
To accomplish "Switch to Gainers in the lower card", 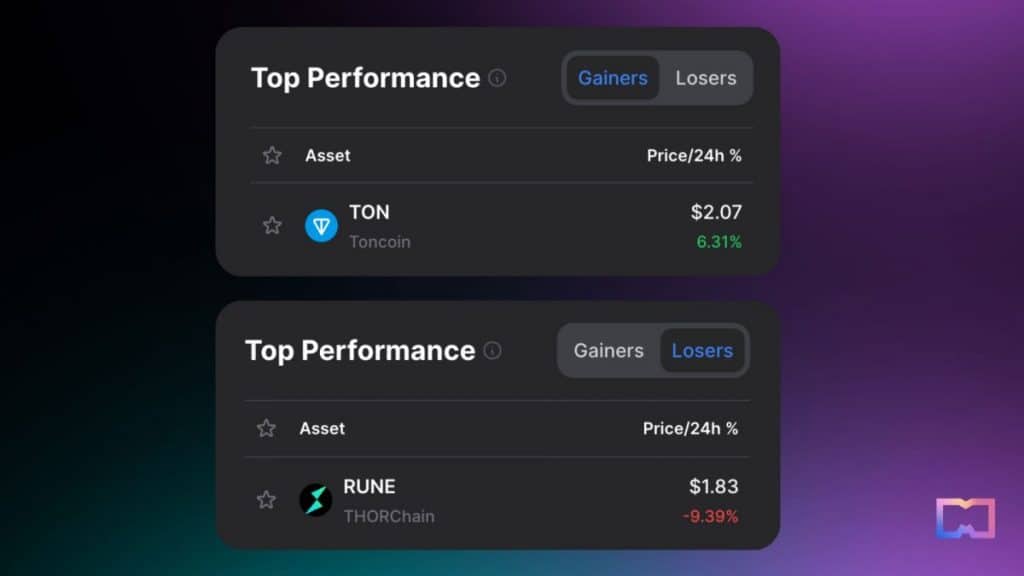I will 609,351.
